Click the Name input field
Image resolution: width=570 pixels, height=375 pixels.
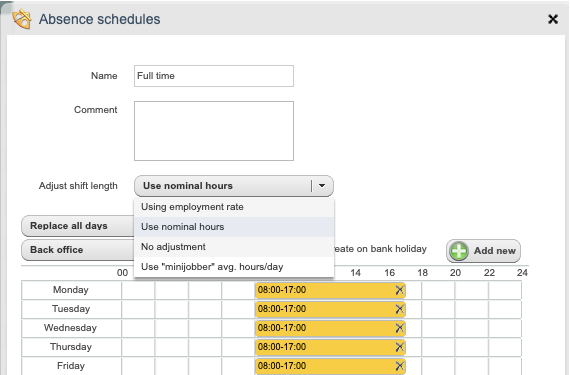(x=214, y=76)
